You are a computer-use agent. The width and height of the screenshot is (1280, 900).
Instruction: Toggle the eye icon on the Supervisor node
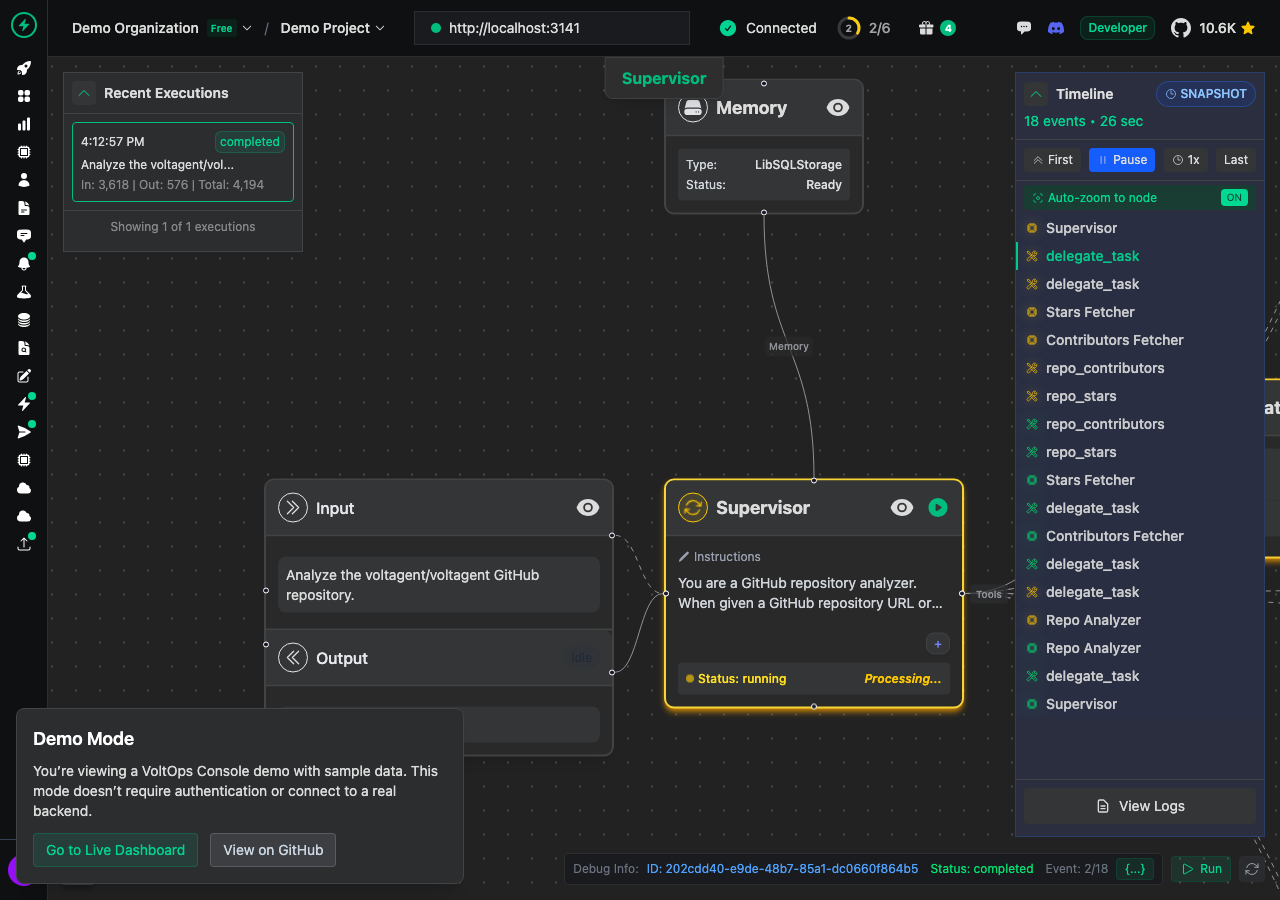[x=902, y=508]
